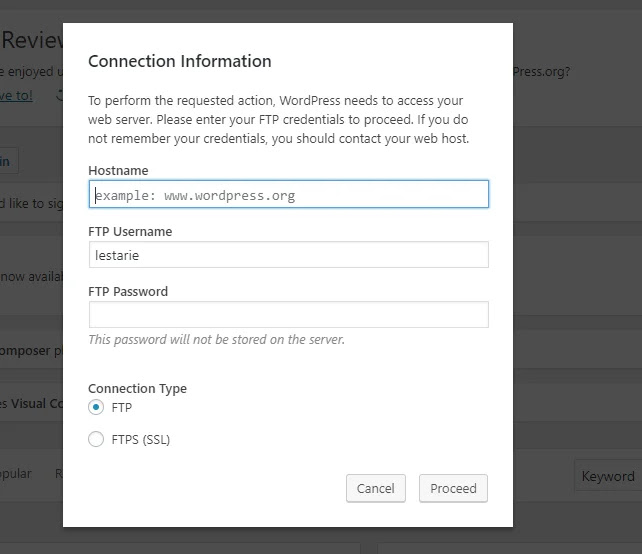Click the Review heading behind the dialog
The height and width of the screenshot is (554, 642).
tap(32, 40)
